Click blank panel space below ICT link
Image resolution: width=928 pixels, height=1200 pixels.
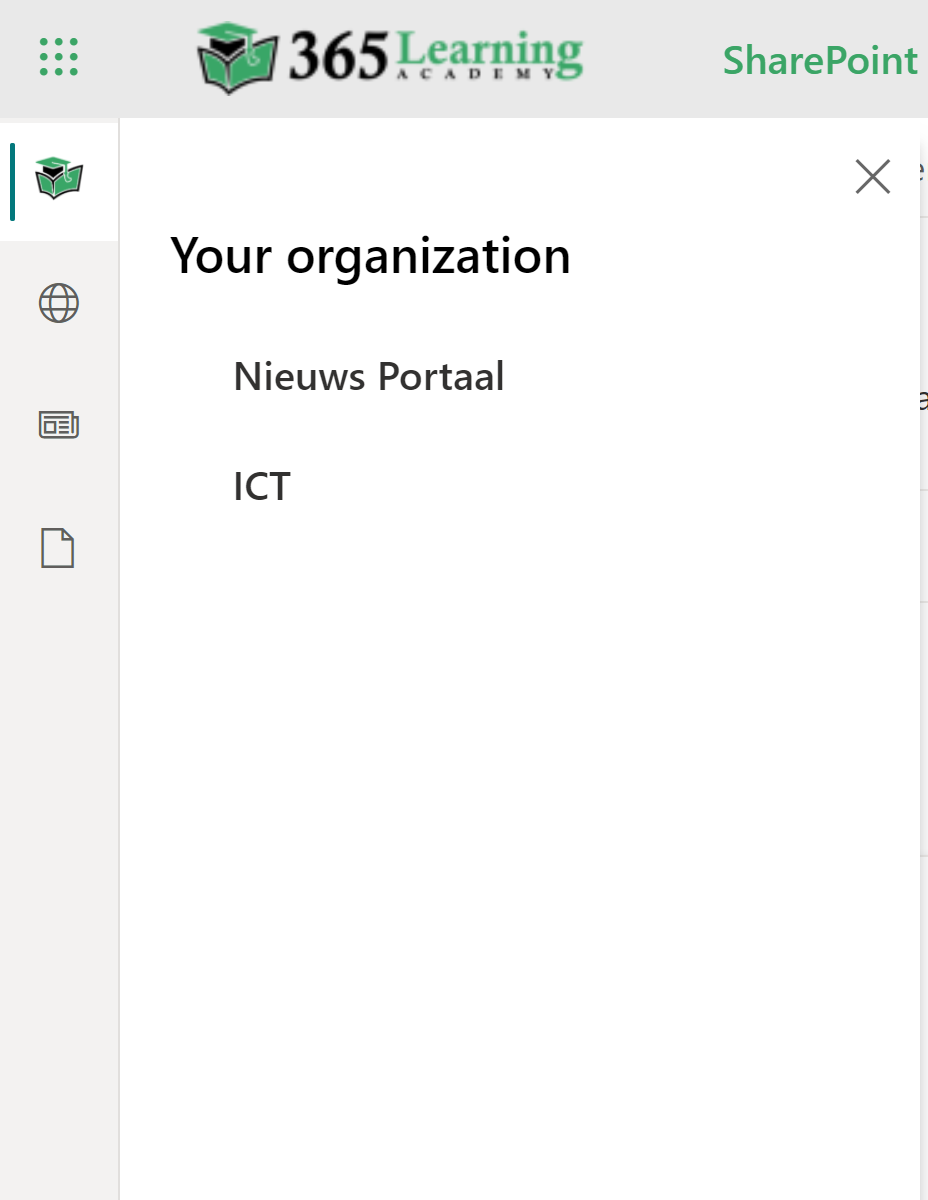click(x=500, y=800)
